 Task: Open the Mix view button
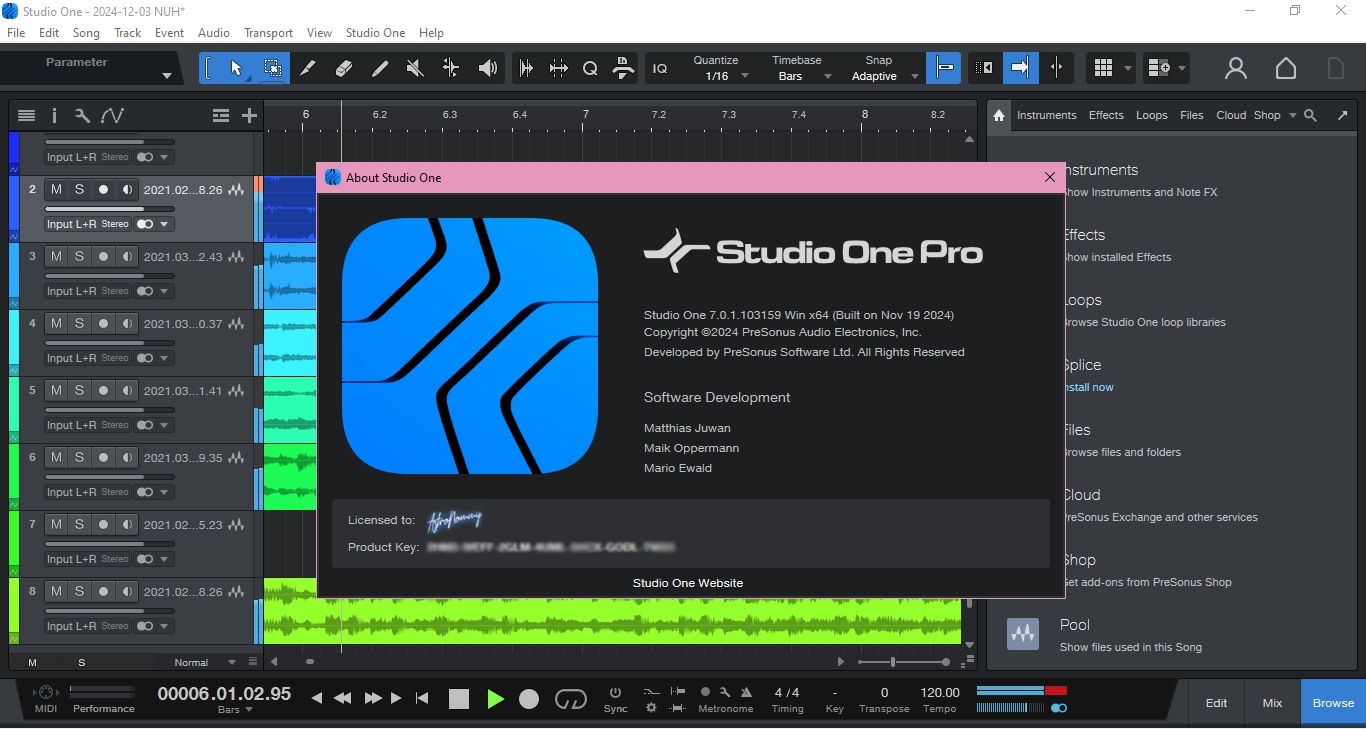[x=1272, y=703]
